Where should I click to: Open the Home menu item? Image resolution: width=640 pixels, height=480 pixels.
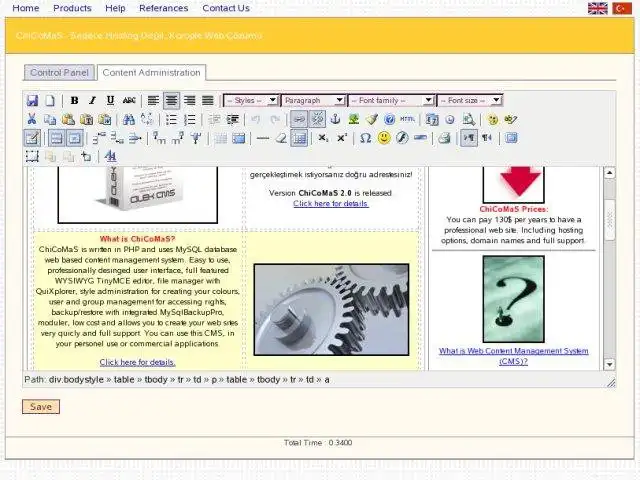click(26, 8)
